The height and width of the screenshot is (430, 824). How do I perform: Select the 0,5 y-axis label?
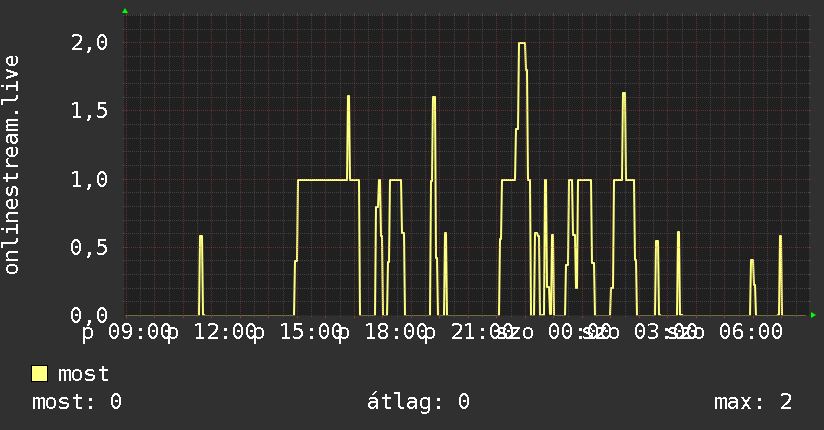pos(89,248)
